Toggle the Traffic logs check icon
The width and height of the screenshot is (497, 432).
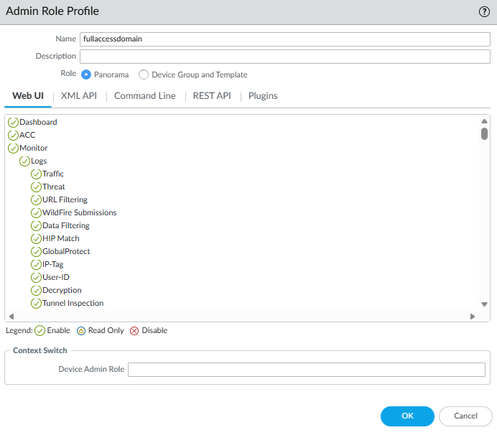coord(36,174)
